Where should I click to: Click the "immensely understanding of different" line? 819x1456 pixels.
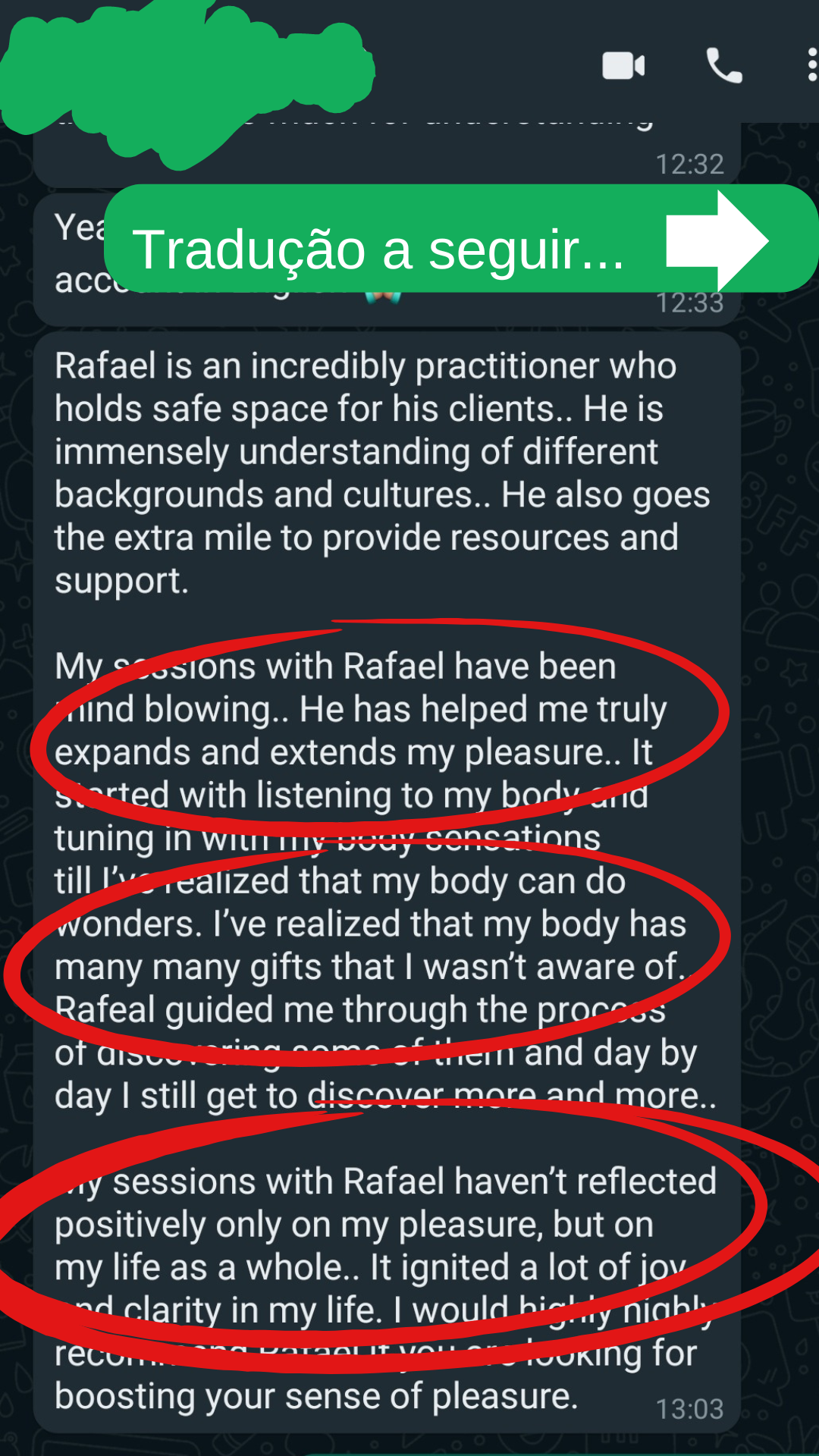(x=356, y=452)
